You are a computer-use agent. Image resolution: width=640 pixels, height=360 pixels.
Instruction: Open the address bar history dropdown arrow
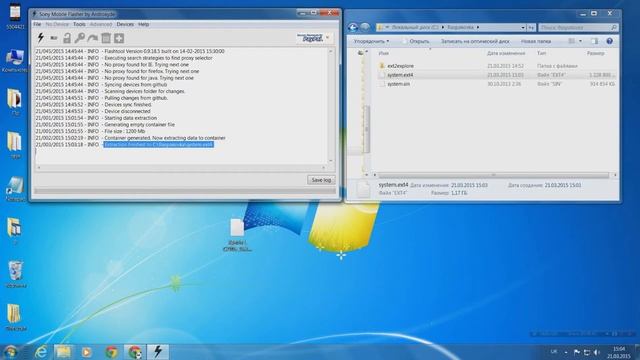pos(523,27)
